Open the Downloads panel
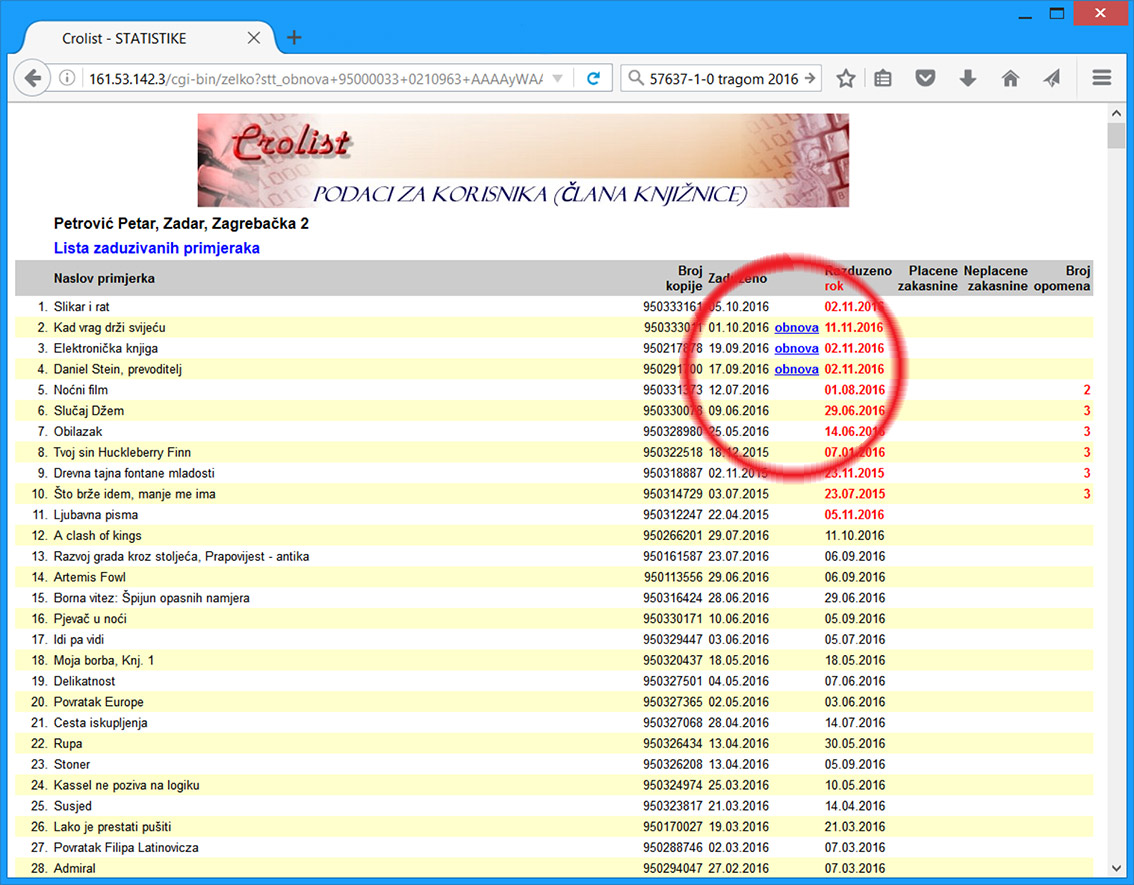The image size is (1134, 885). [967, 79]
